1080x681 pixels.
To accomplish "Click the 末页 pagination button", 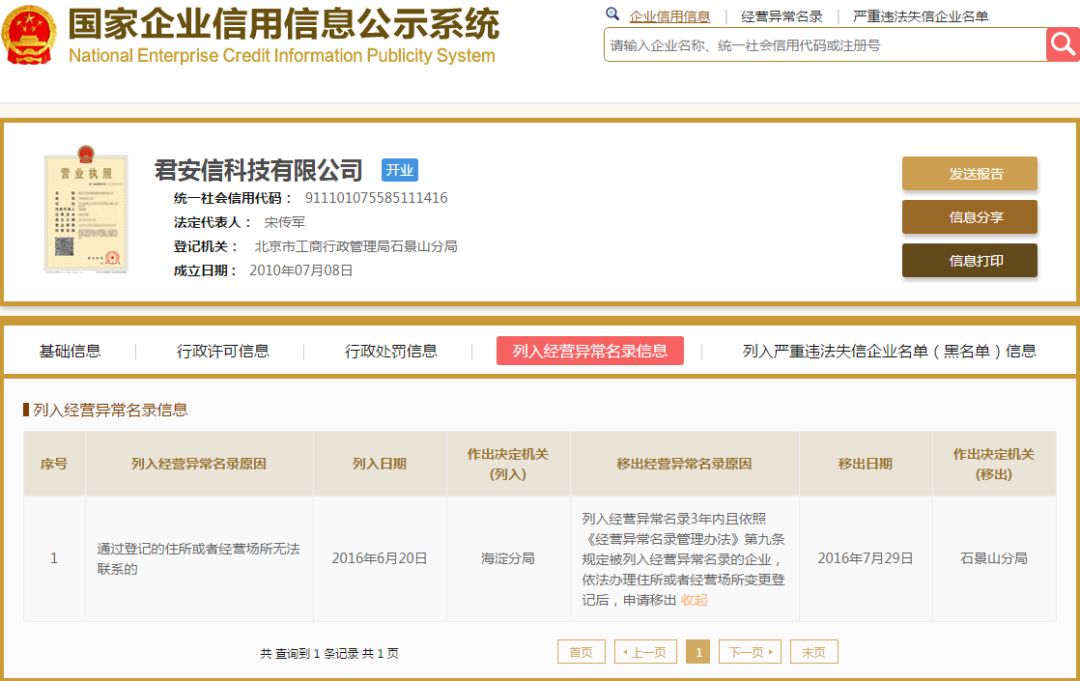I will point(813,651).
